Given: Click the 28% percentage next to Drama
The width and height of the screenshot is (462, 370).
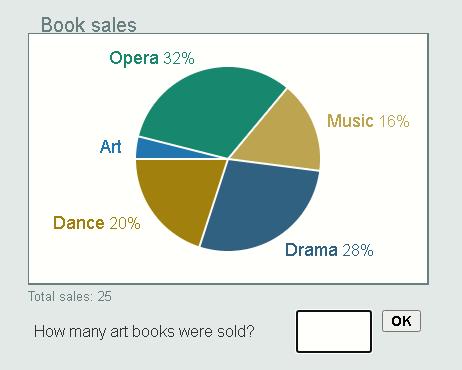Looking at the screenshot, I should 358,250.
